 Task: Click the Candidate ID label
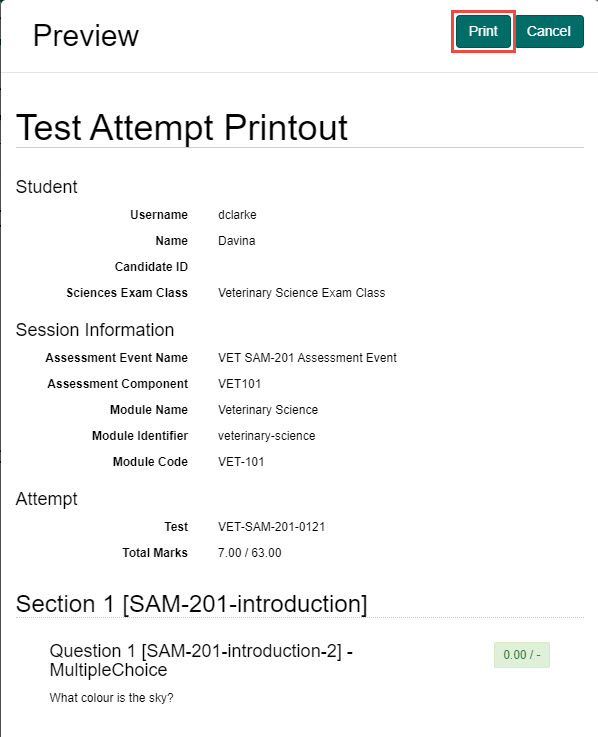[151, 267]
